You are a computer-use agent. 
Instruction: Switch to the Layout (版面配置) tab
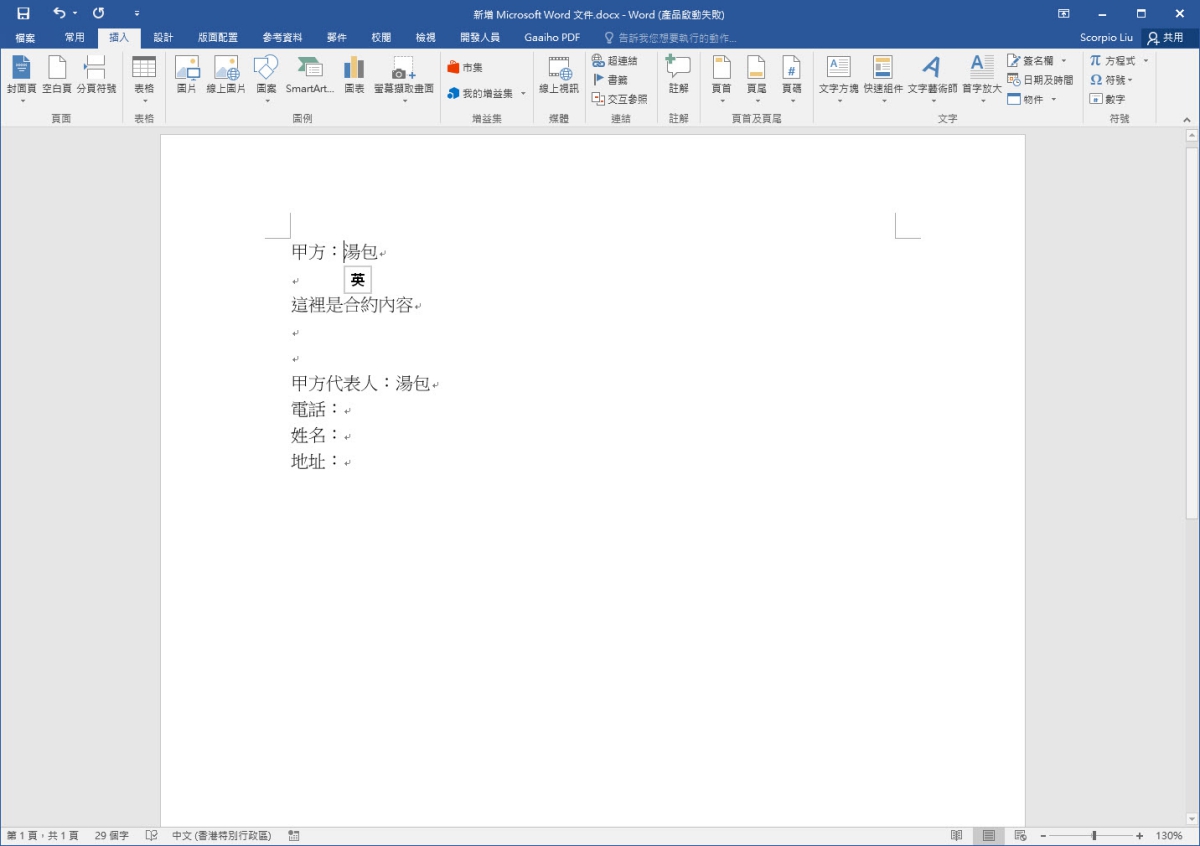218,37
